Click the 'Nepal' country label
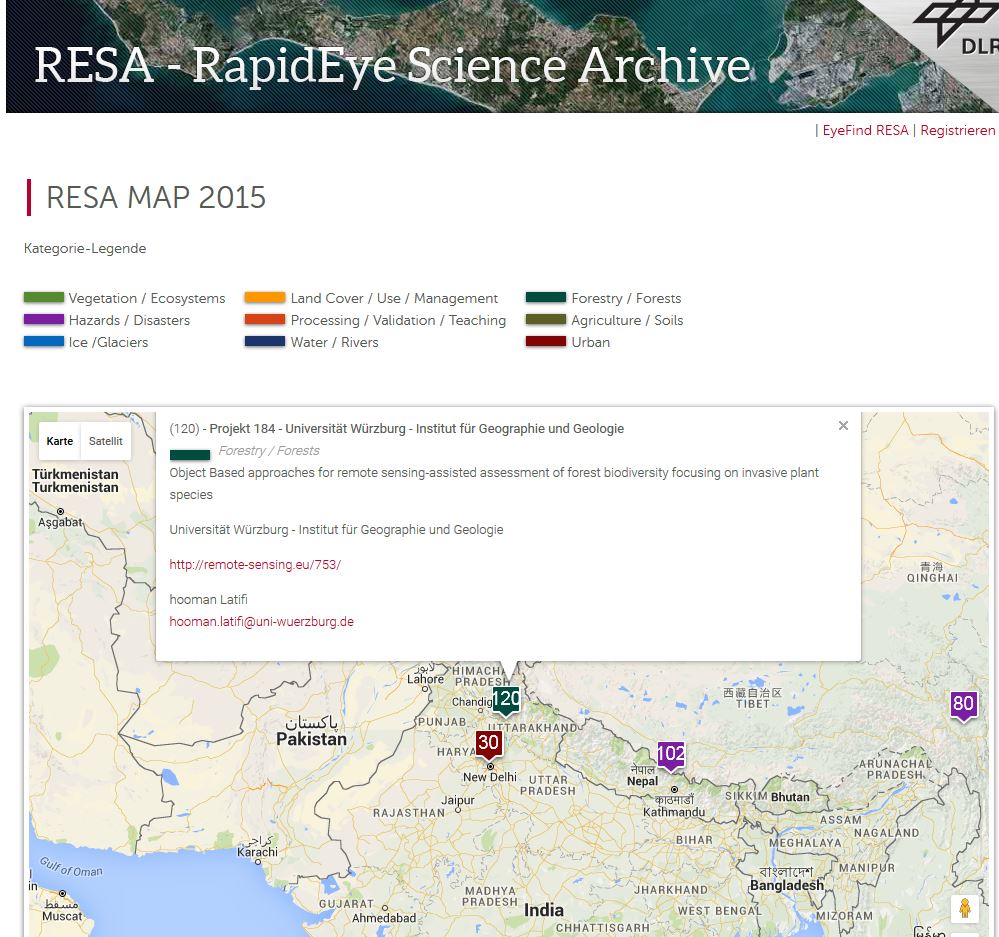999x937 pixels. point(642,782)
